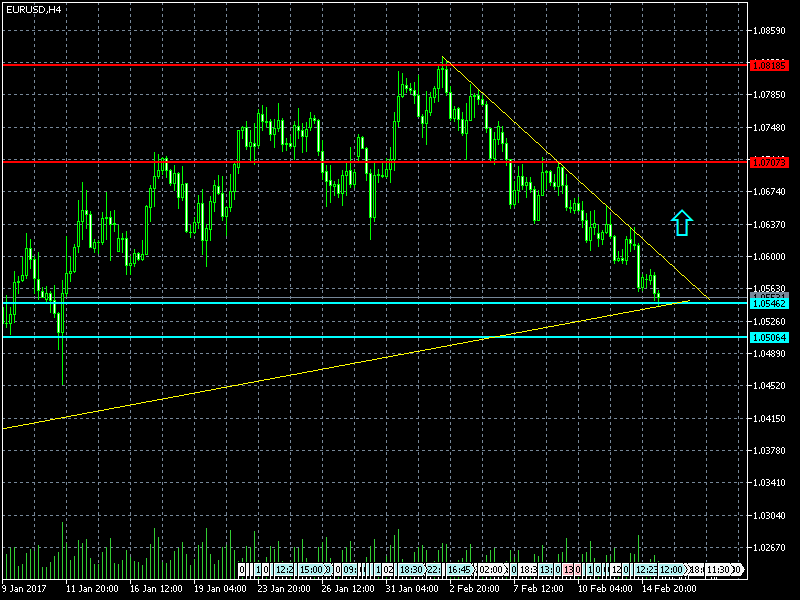Open the 11:30 news event marker
Image resolution: width=800 pixels, height=600 pixels.
(x=718, y=569)
